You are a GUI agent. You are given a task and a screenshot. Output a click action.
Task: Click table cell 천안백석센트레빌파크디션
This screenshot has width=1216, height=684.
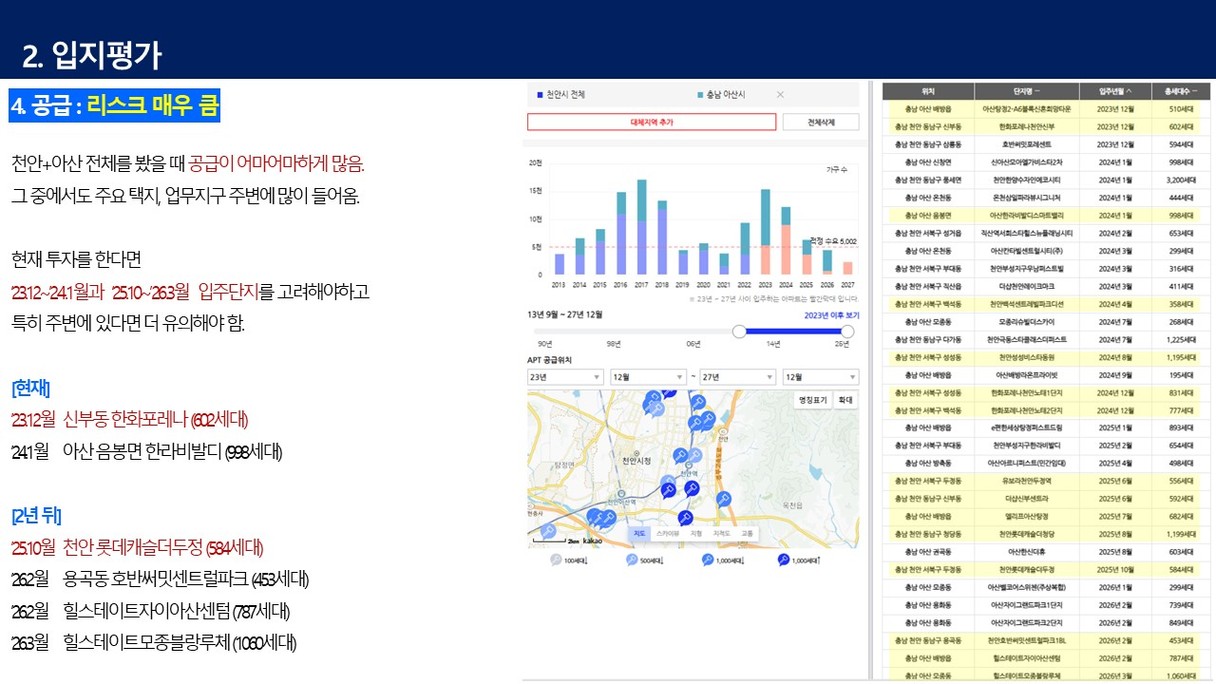click(1027, 304)
